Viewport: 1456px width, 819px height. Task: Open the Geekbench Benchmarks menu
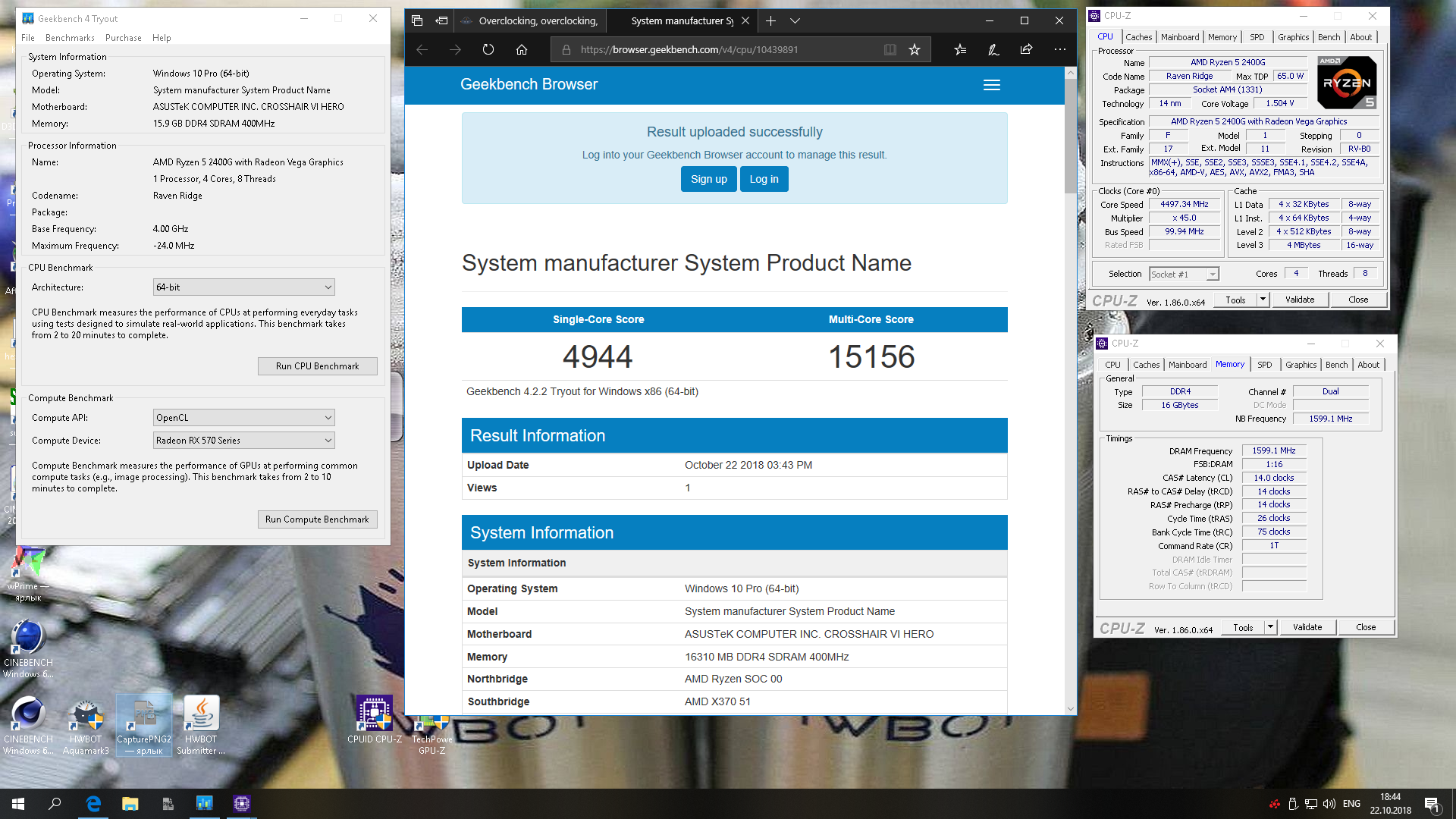(x=70, y=38)
